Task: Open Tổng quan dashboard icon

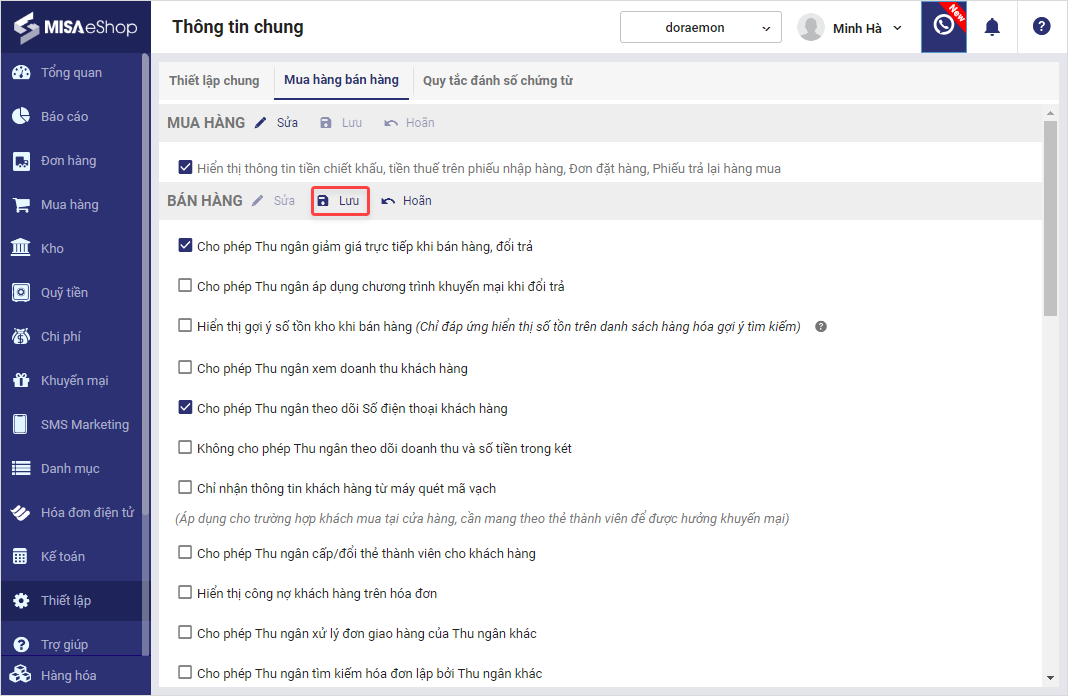Action: (x=21, y=72)
